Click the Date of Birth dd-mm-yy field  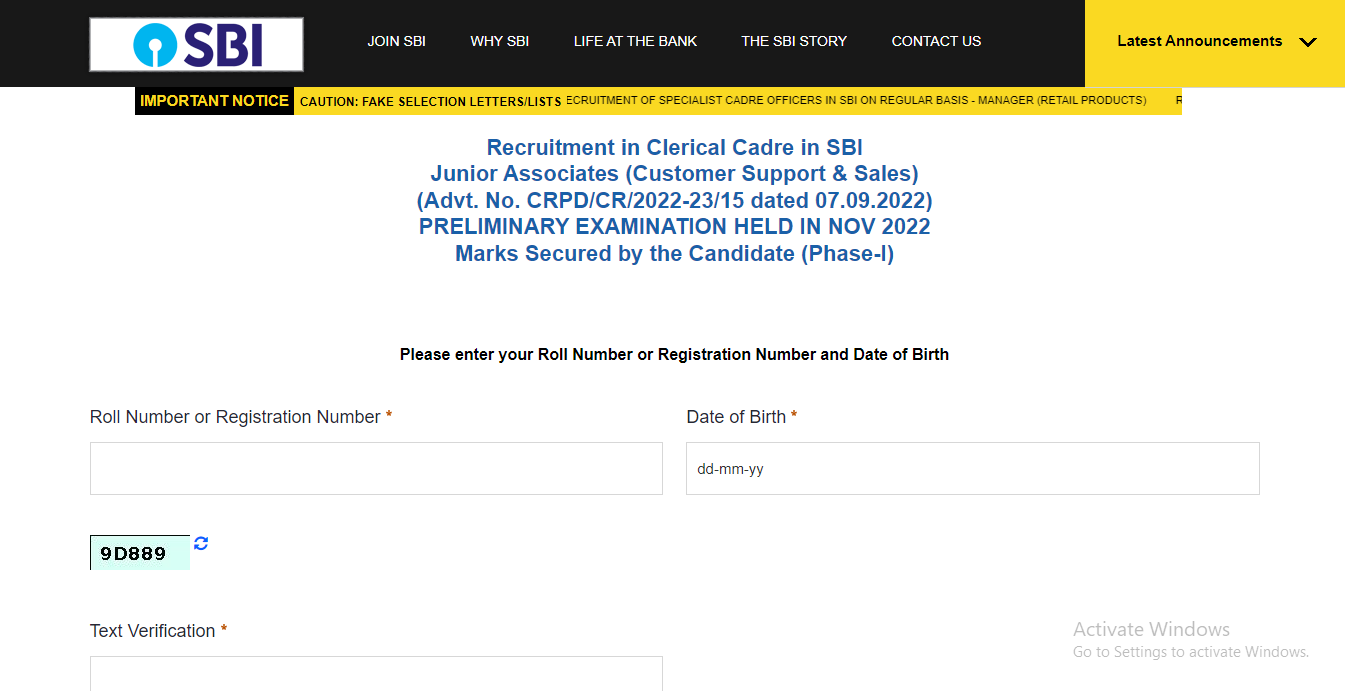tap(973, 468)
